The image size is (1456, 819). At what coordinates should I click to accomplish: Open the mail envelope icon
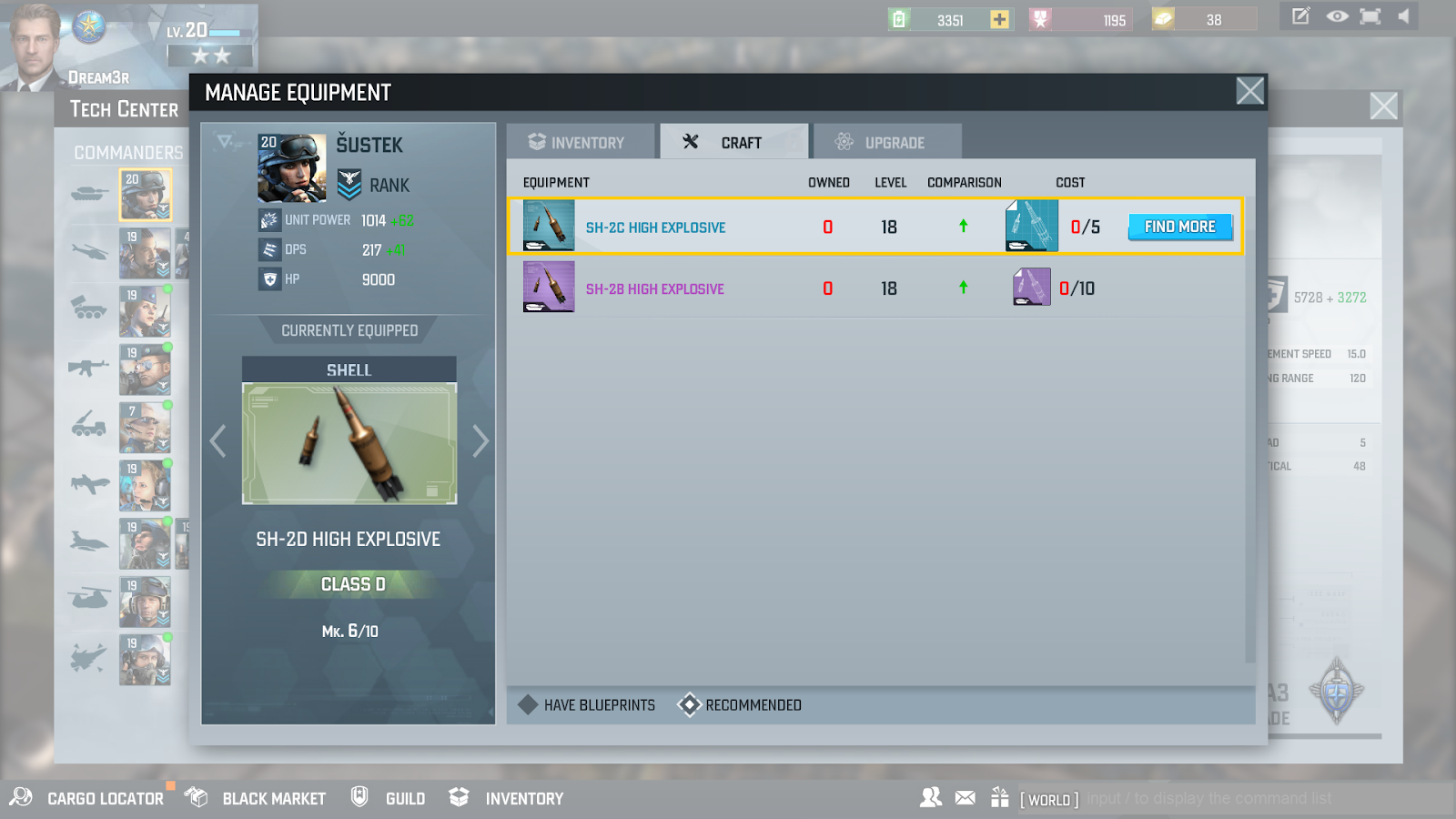(966, 798)
